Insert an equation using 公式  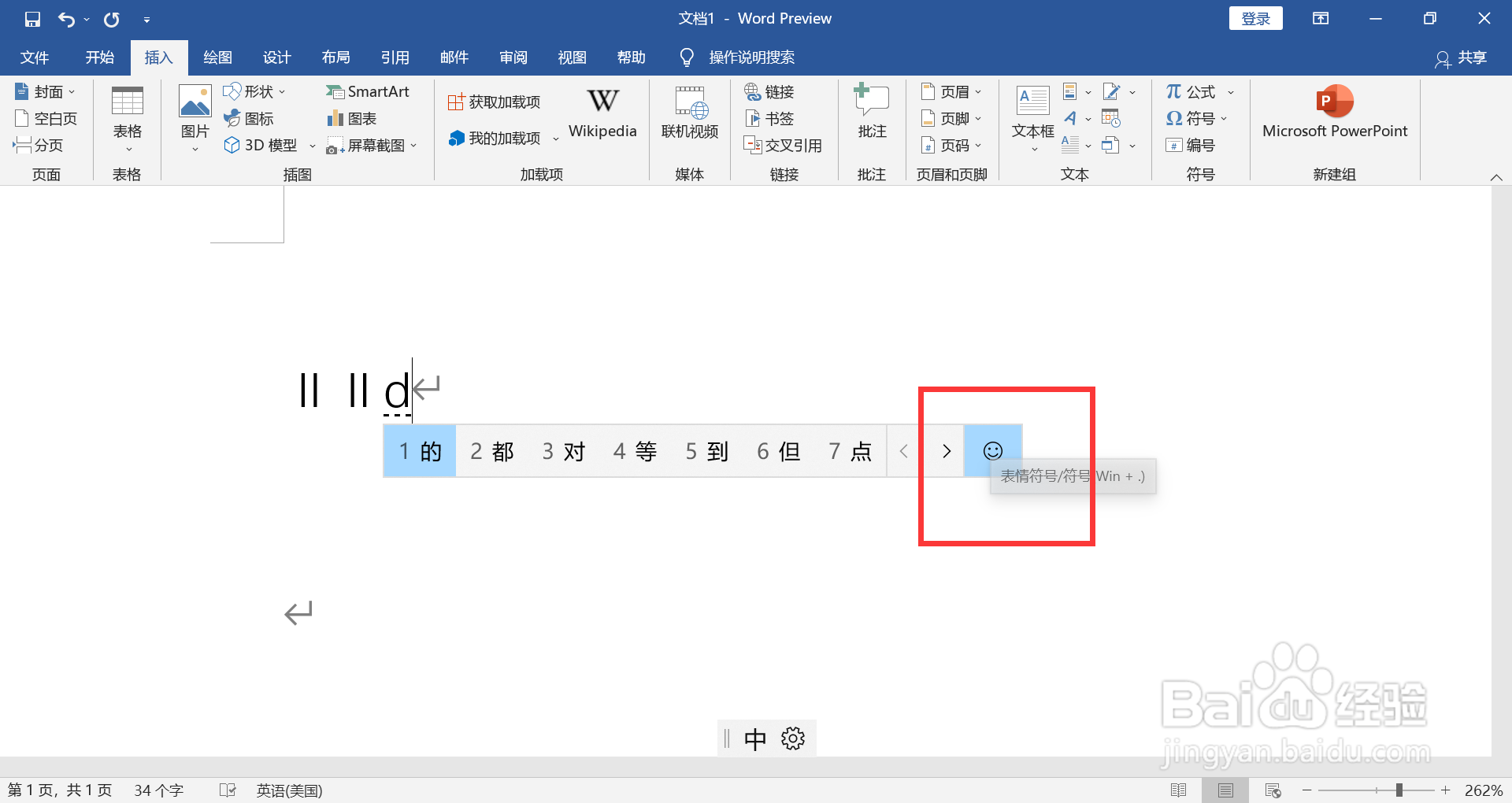point(1191,91)
